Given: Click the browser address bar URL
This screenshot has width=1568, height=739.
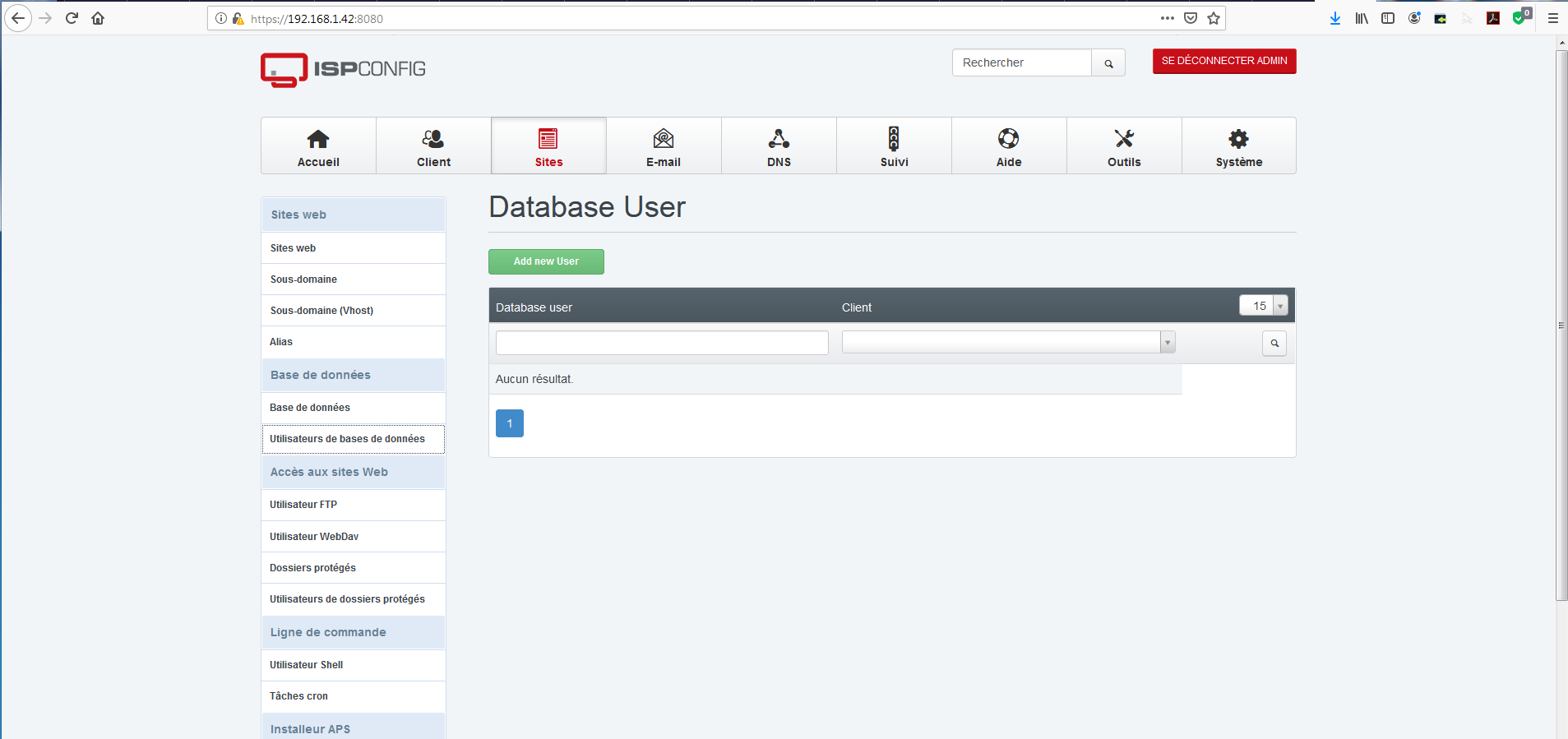Looking at the screenshot, I should [x=317, y=18].
